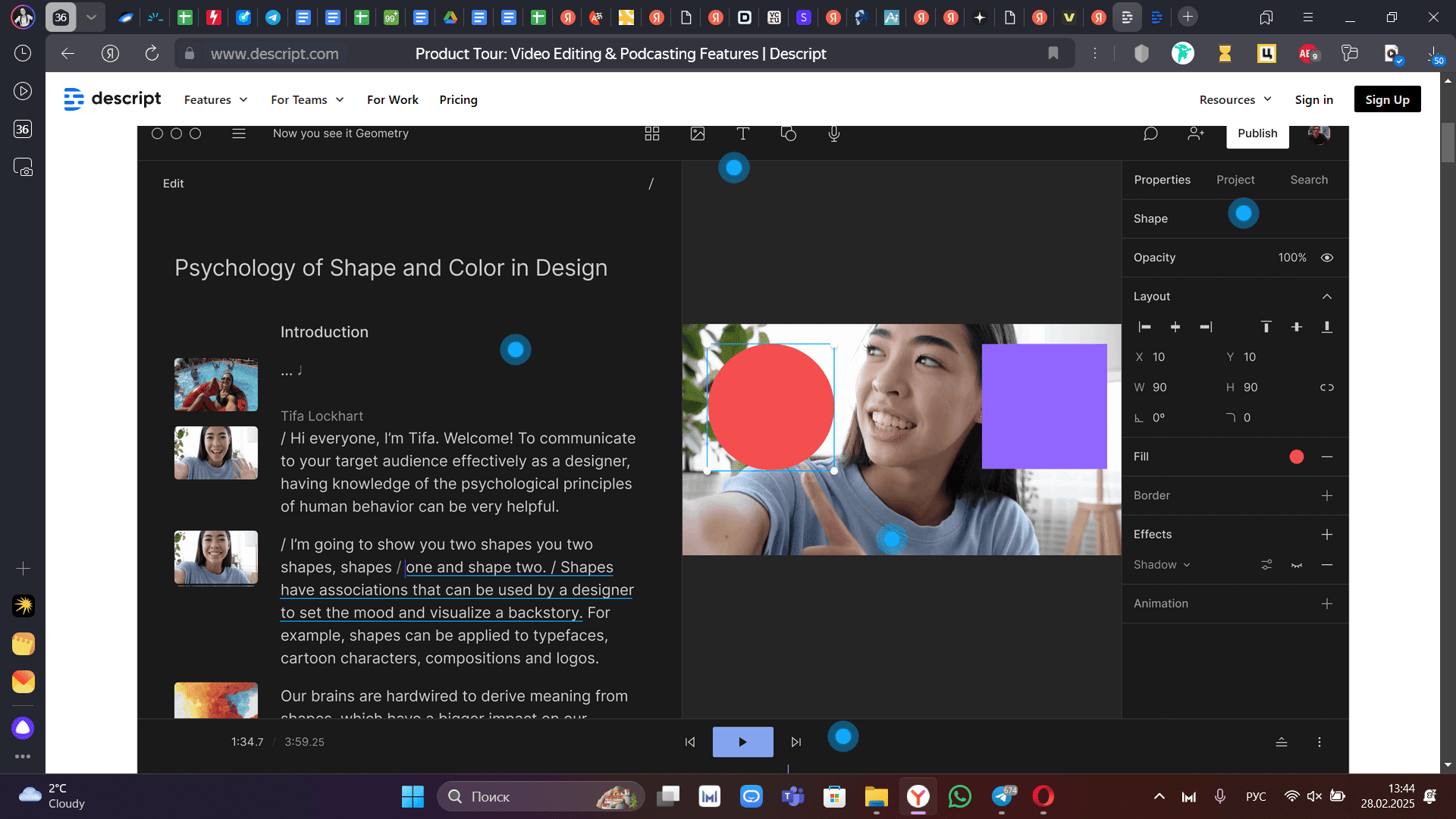The image size is (1456, 819).
Task: Toggle the aspect ratio lock link icon
Action: pyautogui.click(x=1326, y=388)
